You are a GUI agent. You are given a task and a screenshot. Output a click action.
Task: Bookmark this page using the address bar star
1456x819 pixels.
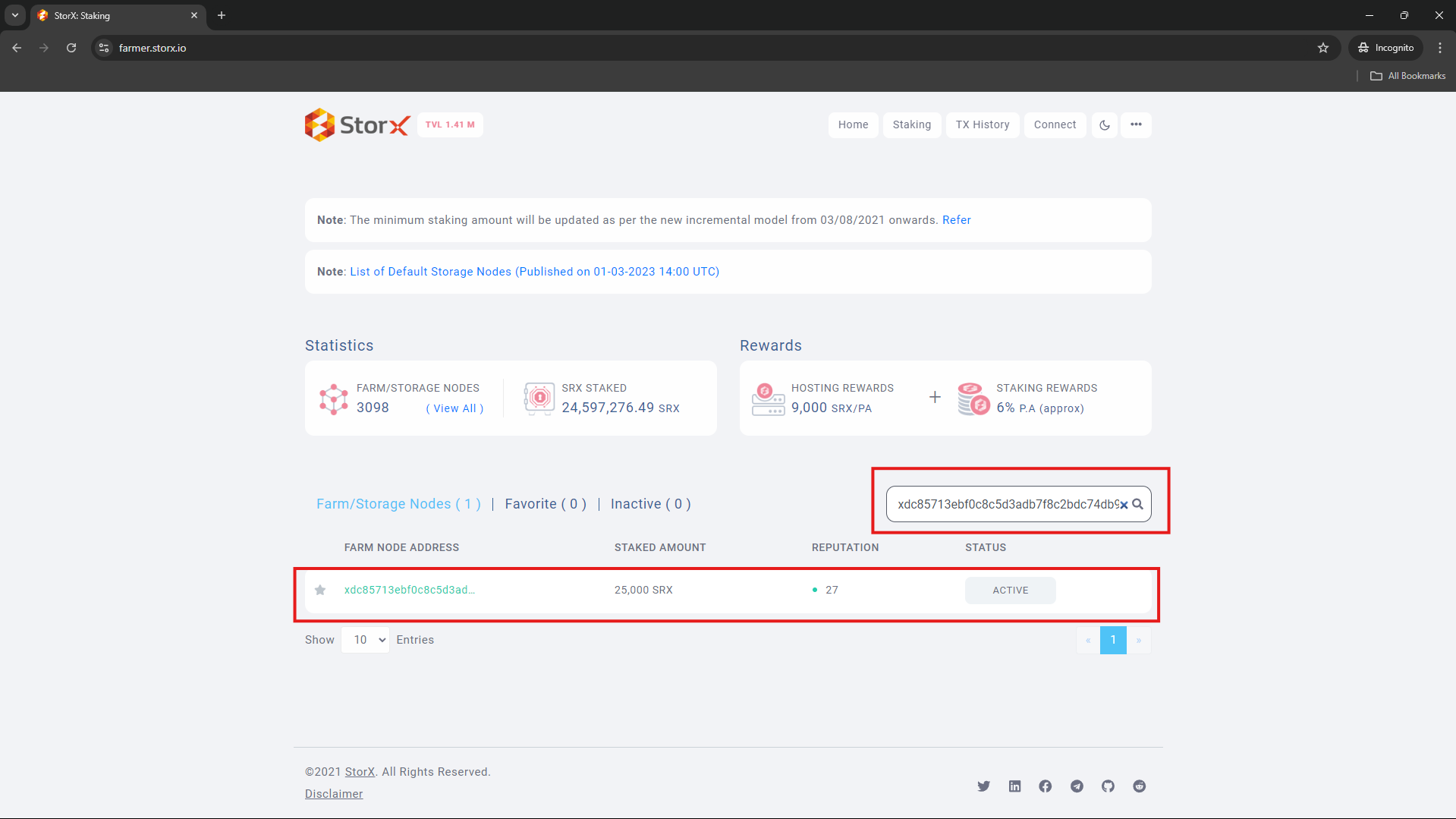(1323, 48)
